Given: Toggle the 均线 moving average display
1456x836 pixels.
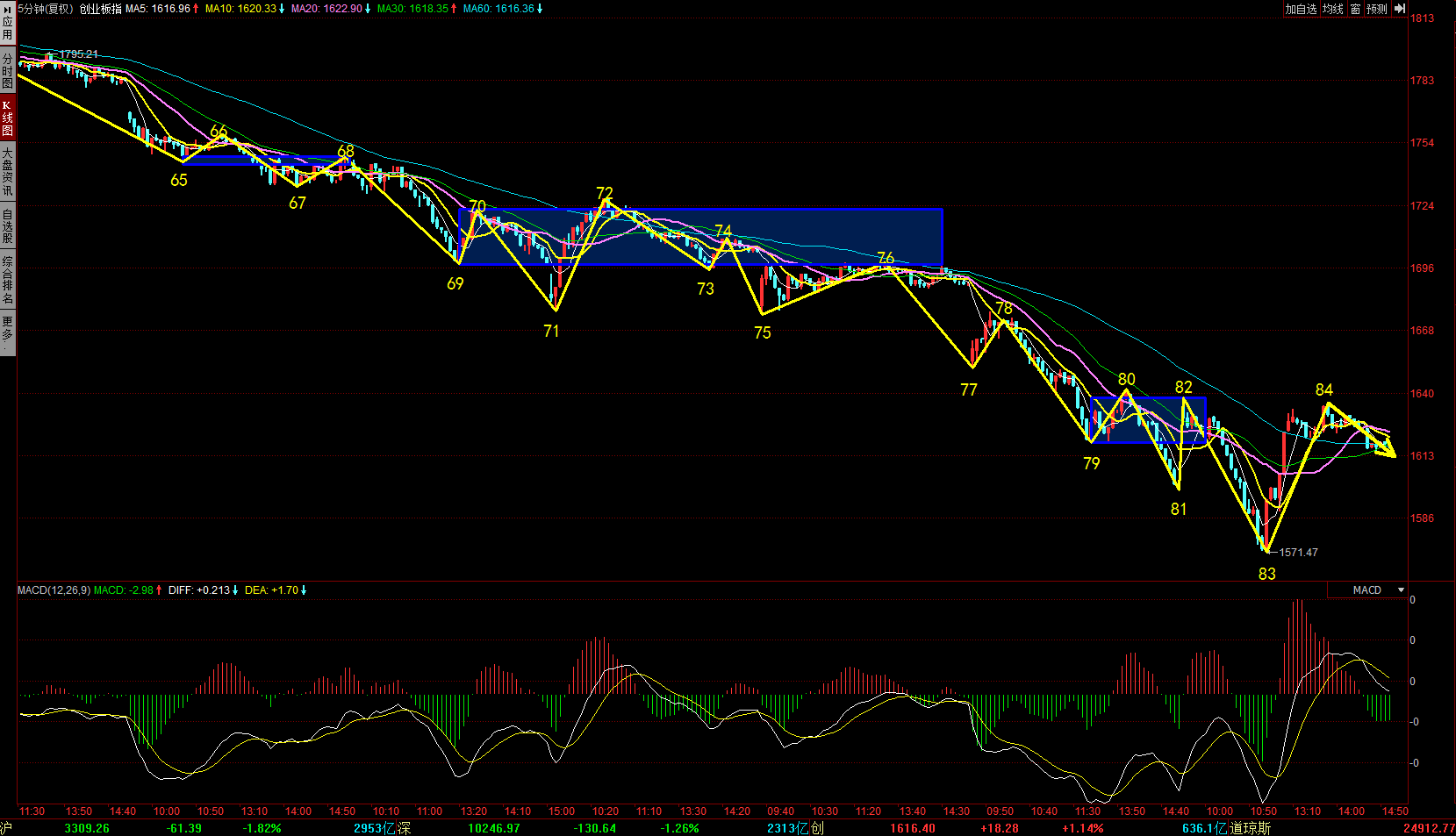Looking at the screenshot, I should pos(1333,9).
